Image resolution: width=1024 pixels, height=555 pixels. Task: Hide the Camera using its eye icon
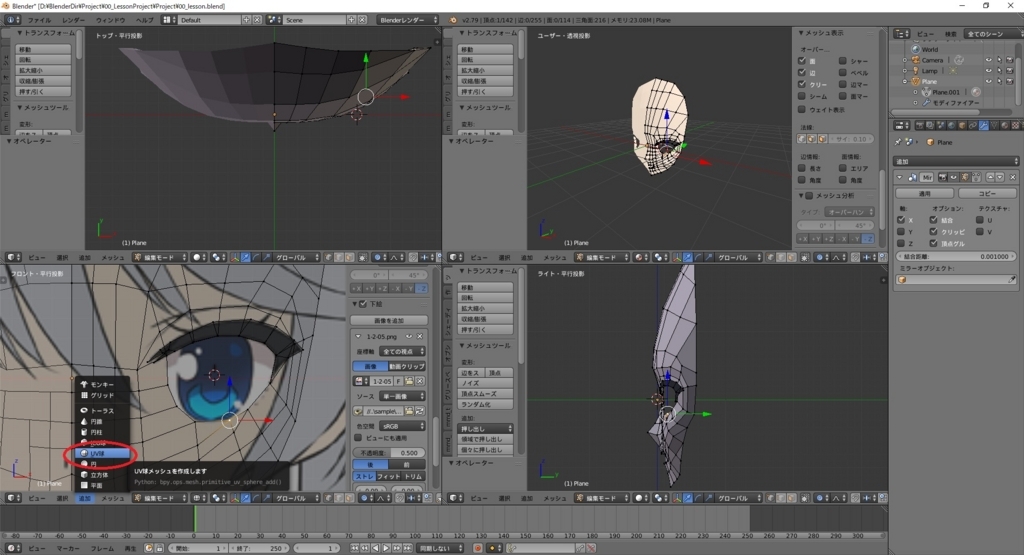tap(988, 60)
